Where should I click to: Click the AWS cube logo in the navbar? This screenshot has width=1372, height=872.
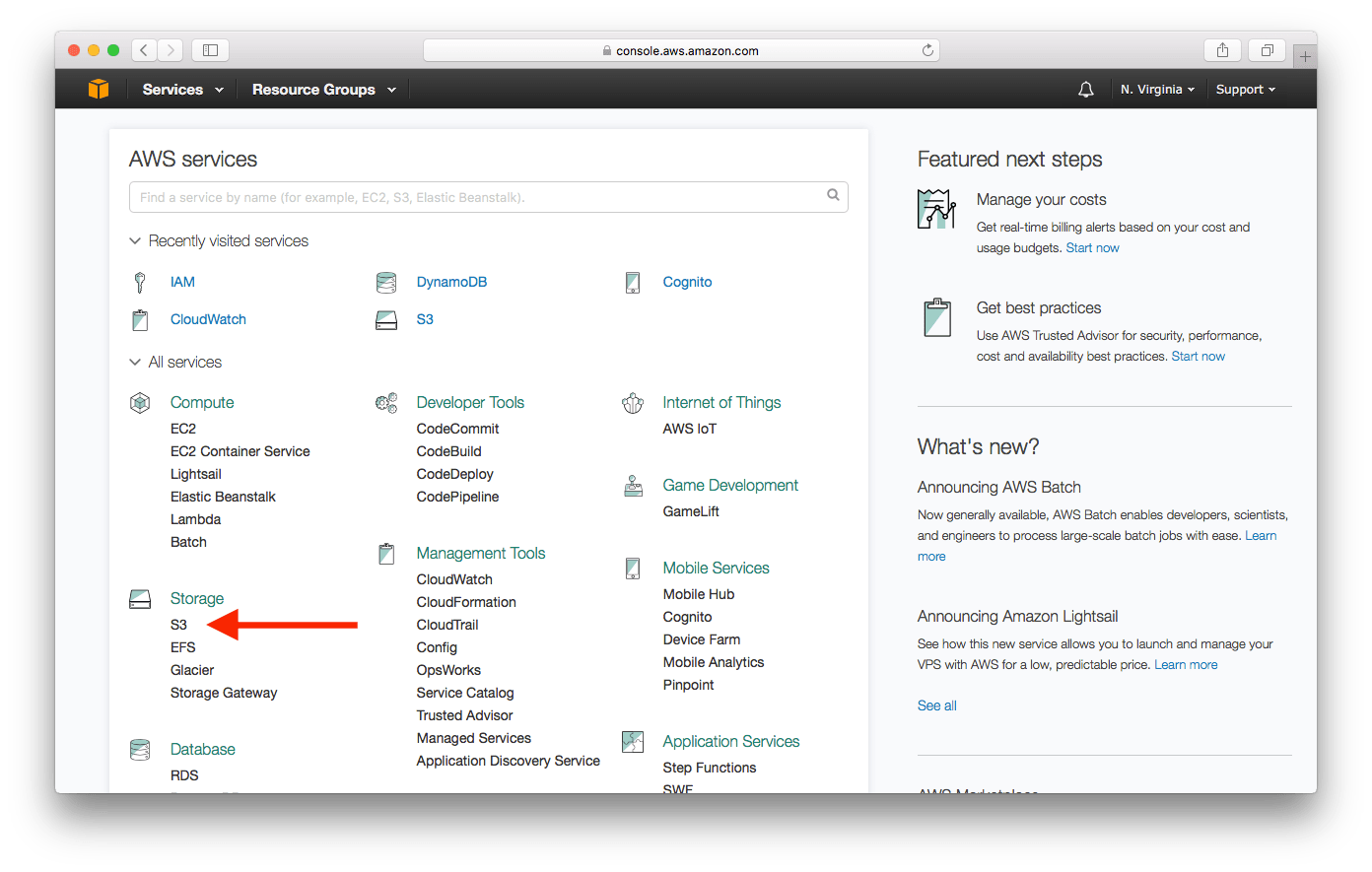tap(98, 89)
